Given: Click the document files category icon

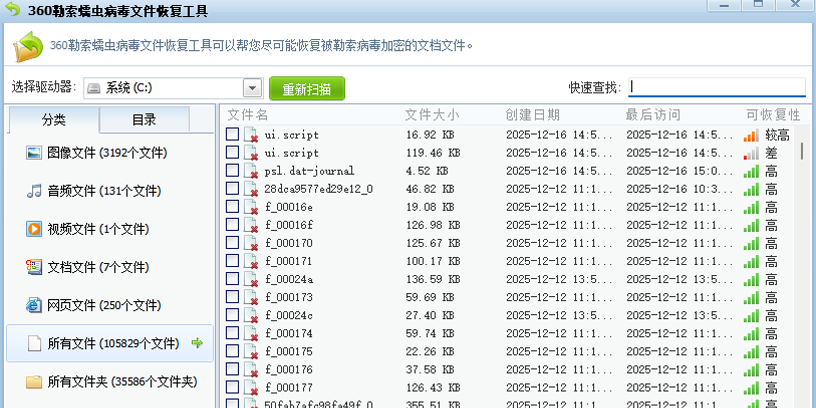Looking at the screenshot, I should (34, 267).
